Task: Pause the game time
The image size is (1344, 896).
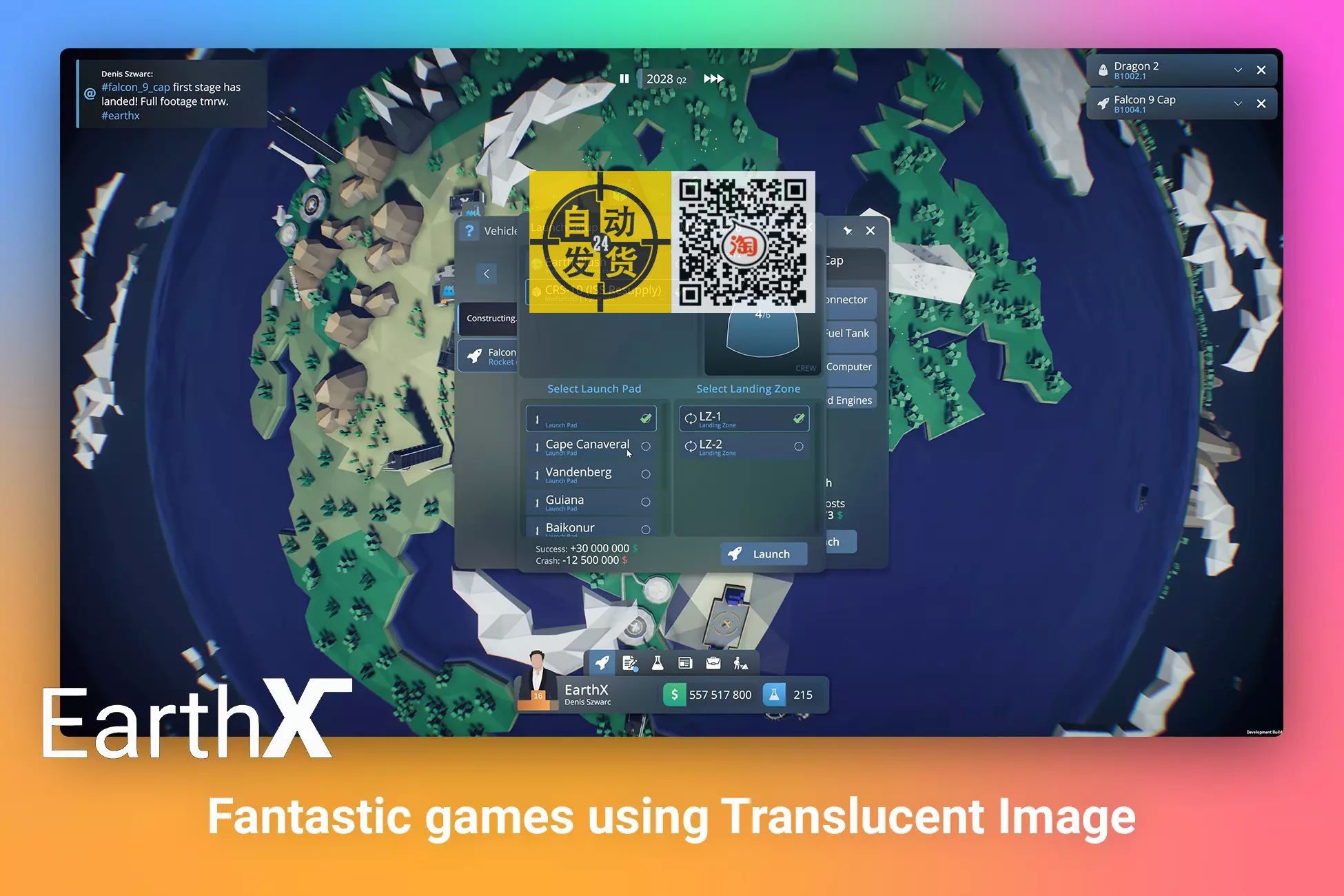Action: click(624, 79)
